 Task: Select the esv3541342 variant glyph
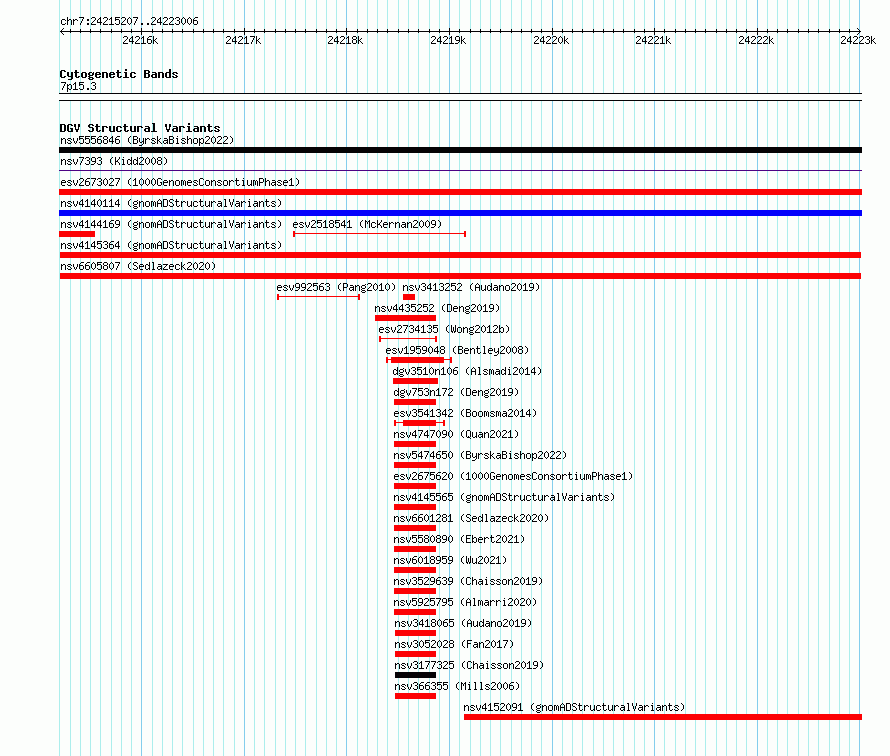419,423
